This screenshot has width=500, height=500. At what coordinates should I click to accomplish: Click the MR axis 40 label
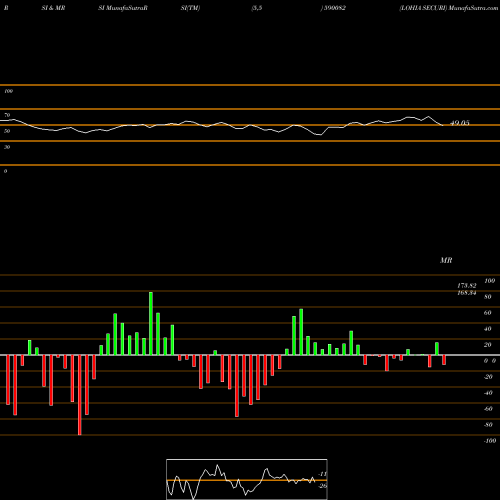tap(488, 329)
